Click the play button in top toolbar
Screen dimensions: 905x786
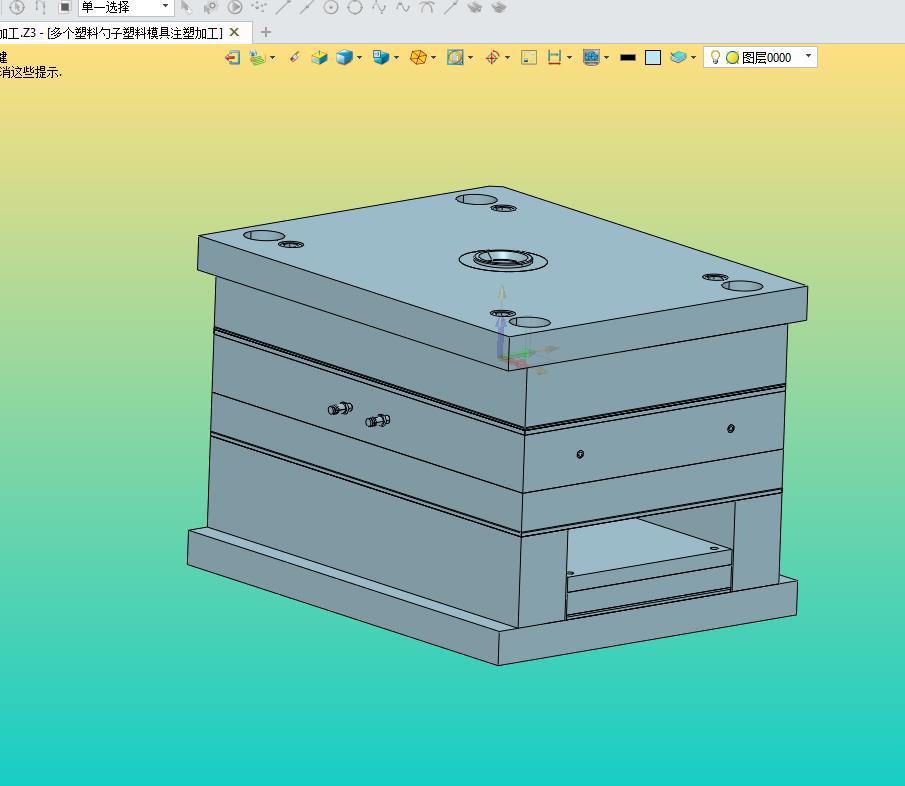click(x=235, y=7)
